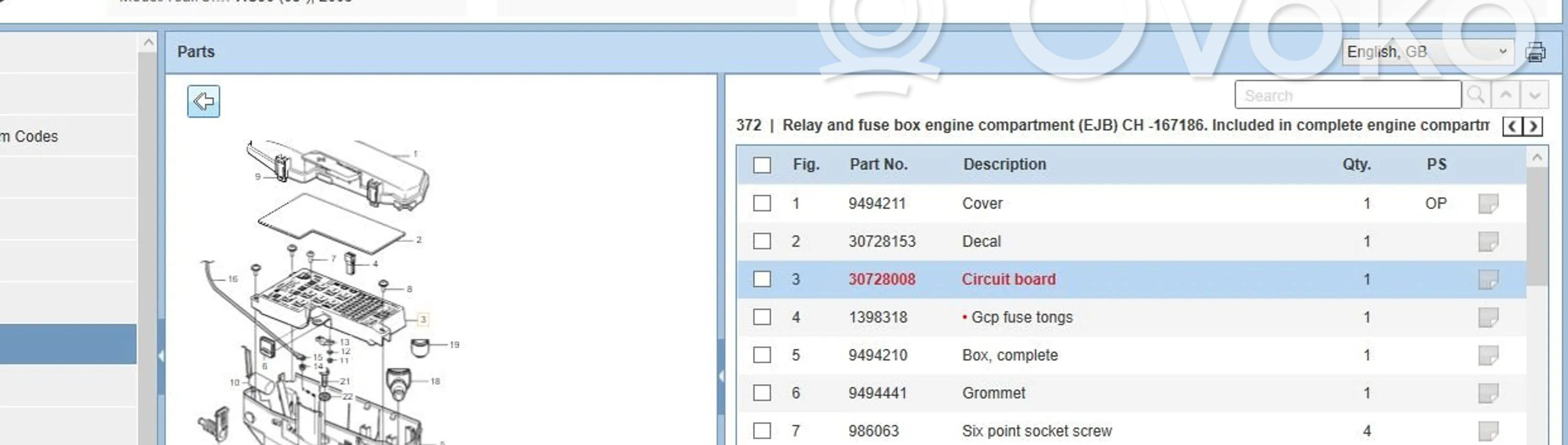Click inside the Search text field
Screen dimensions: 1568x445
pyautogui.click(x=1347, y=96)
